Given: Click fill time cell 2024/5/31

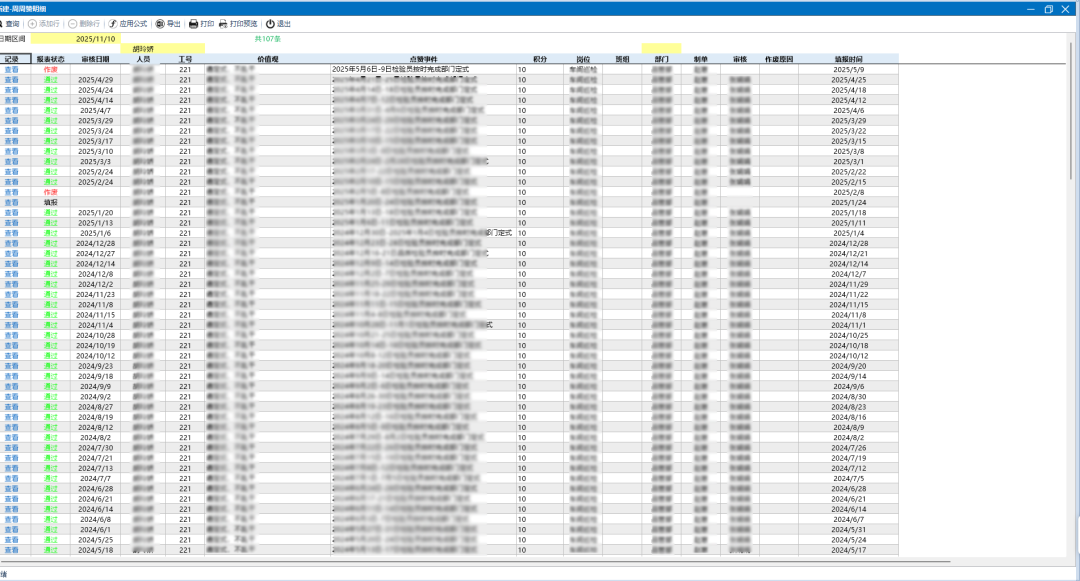Looking at the screenshot, I should (x=849, y=529).
